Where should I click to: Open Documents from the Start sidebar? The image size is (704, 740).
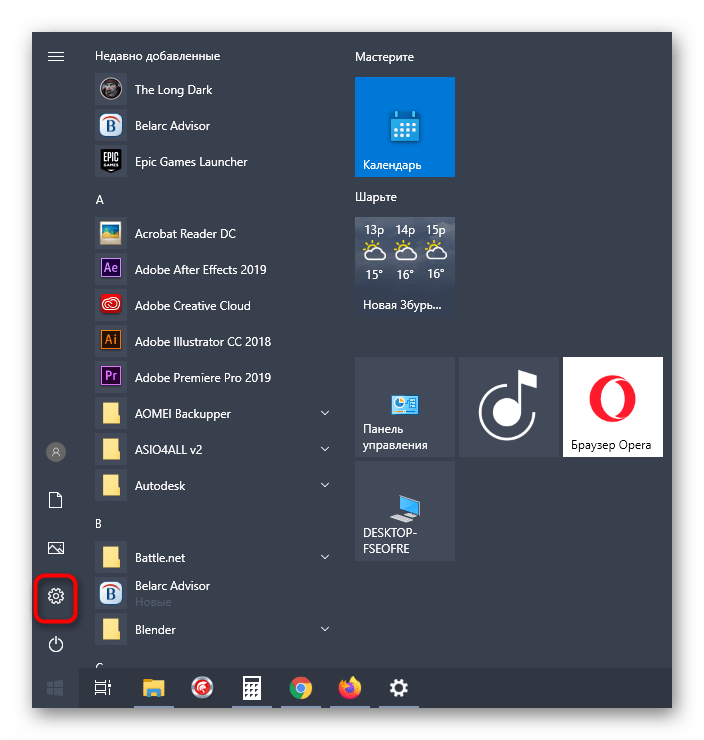[56, 500]
